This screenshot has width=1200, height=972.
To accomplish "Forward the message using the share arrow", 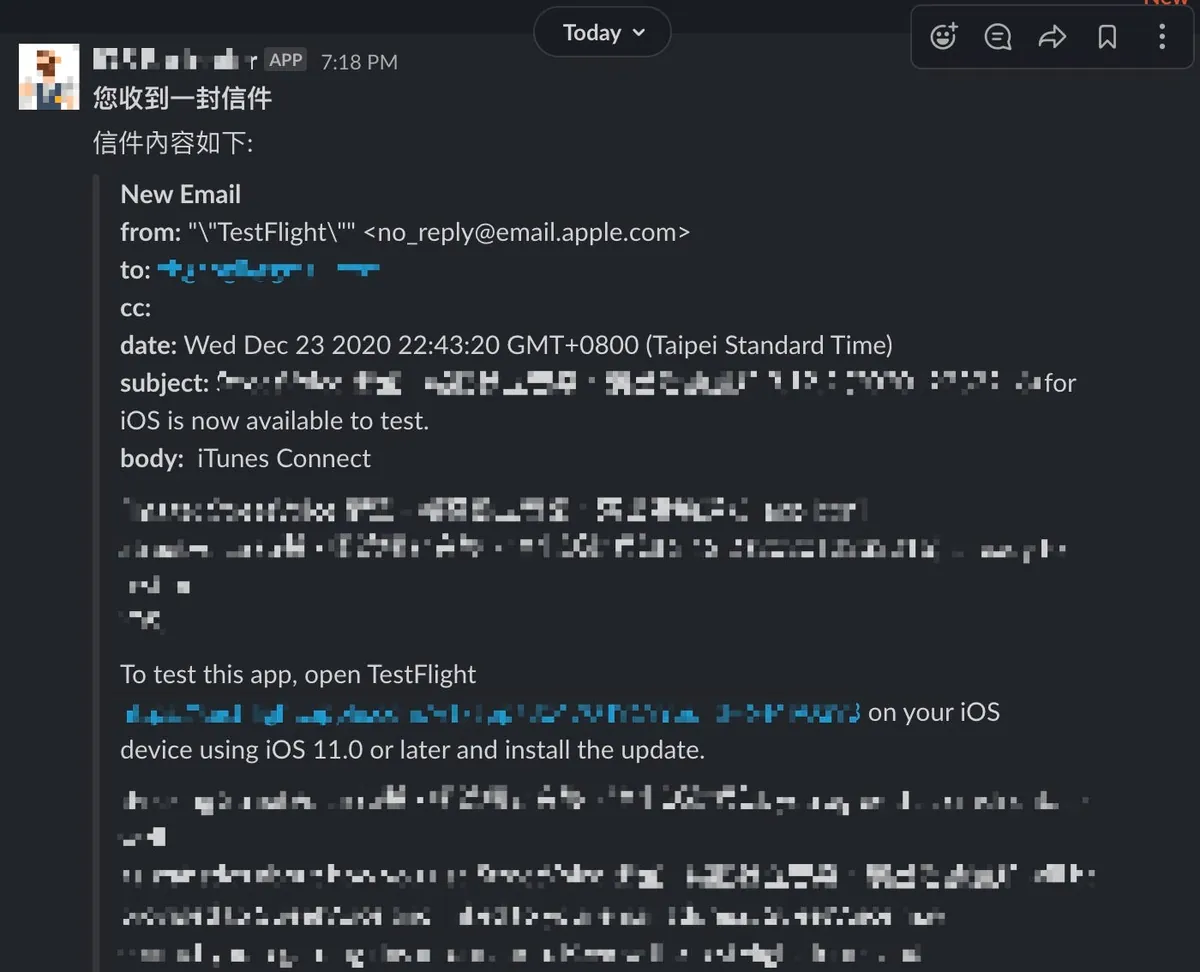I will [1052, 37].
